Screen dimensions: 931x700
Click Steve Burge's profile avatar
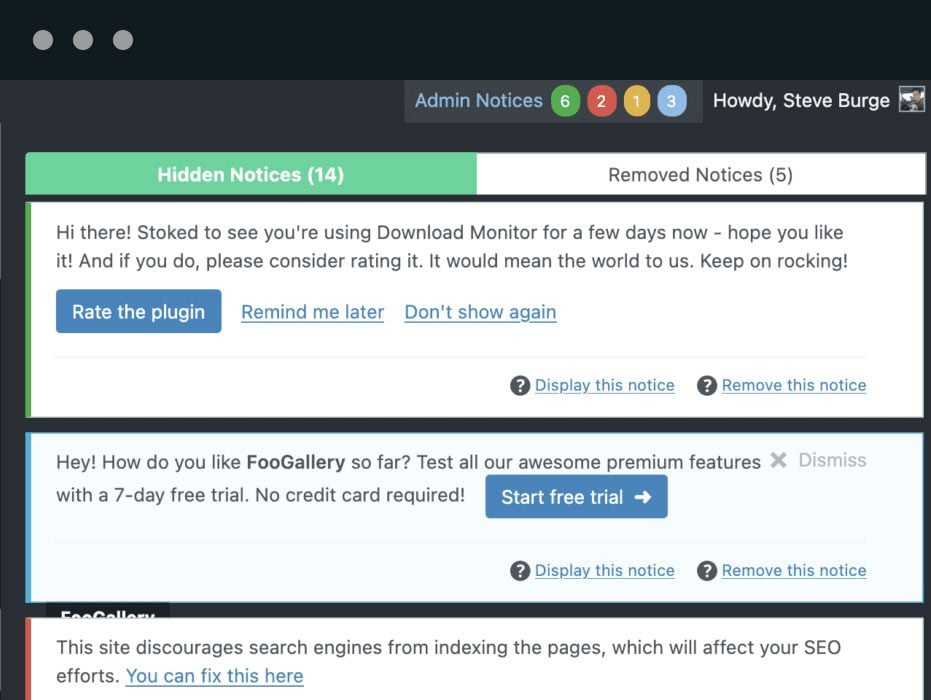[911, 100]
